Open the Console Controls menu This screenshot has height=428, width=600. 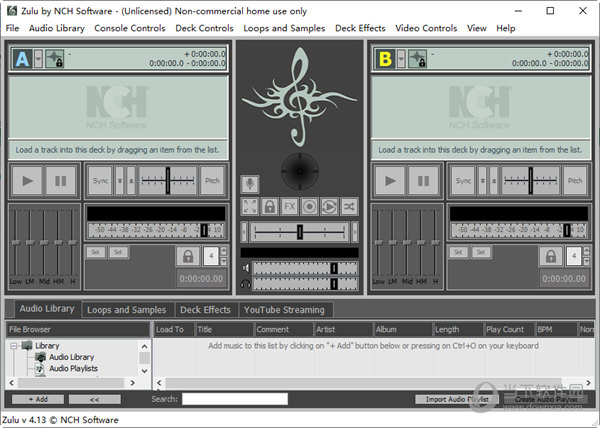click(130, 28)
